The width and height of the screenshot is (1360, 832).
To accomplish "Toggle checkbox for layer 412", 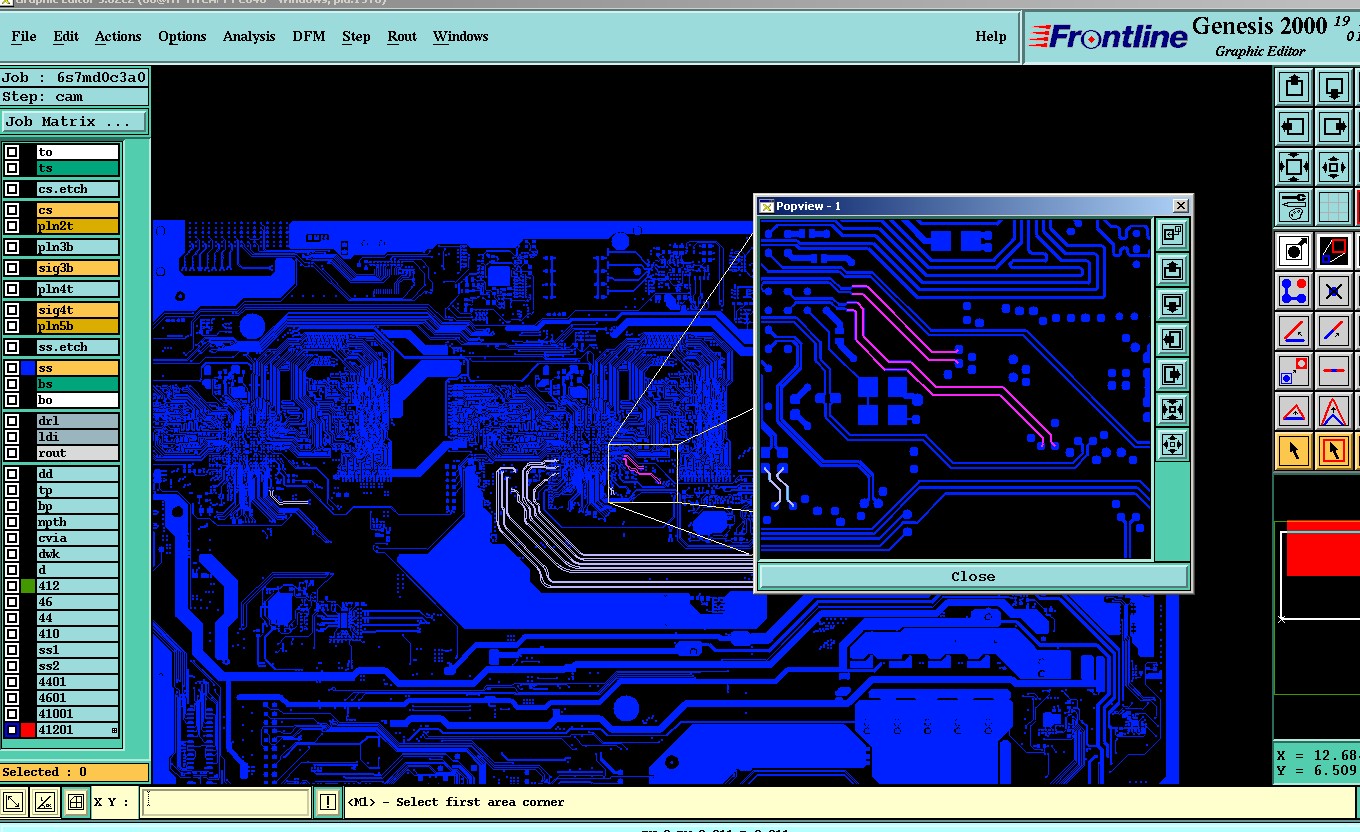I will [x=12, y=586].
